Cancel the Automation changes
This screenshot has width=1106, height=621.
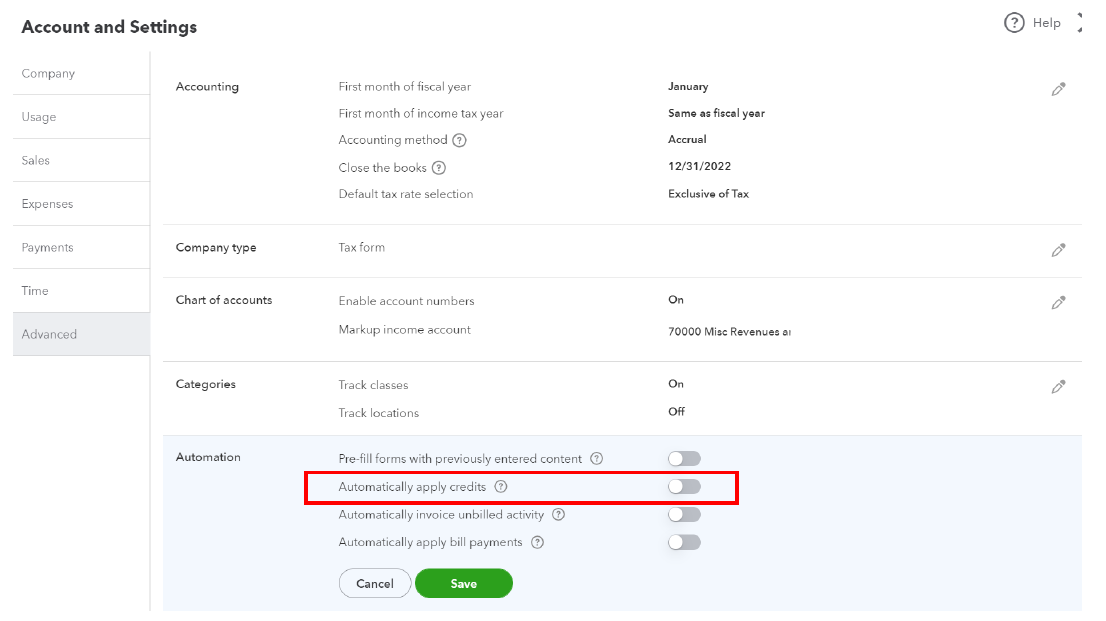375,584
